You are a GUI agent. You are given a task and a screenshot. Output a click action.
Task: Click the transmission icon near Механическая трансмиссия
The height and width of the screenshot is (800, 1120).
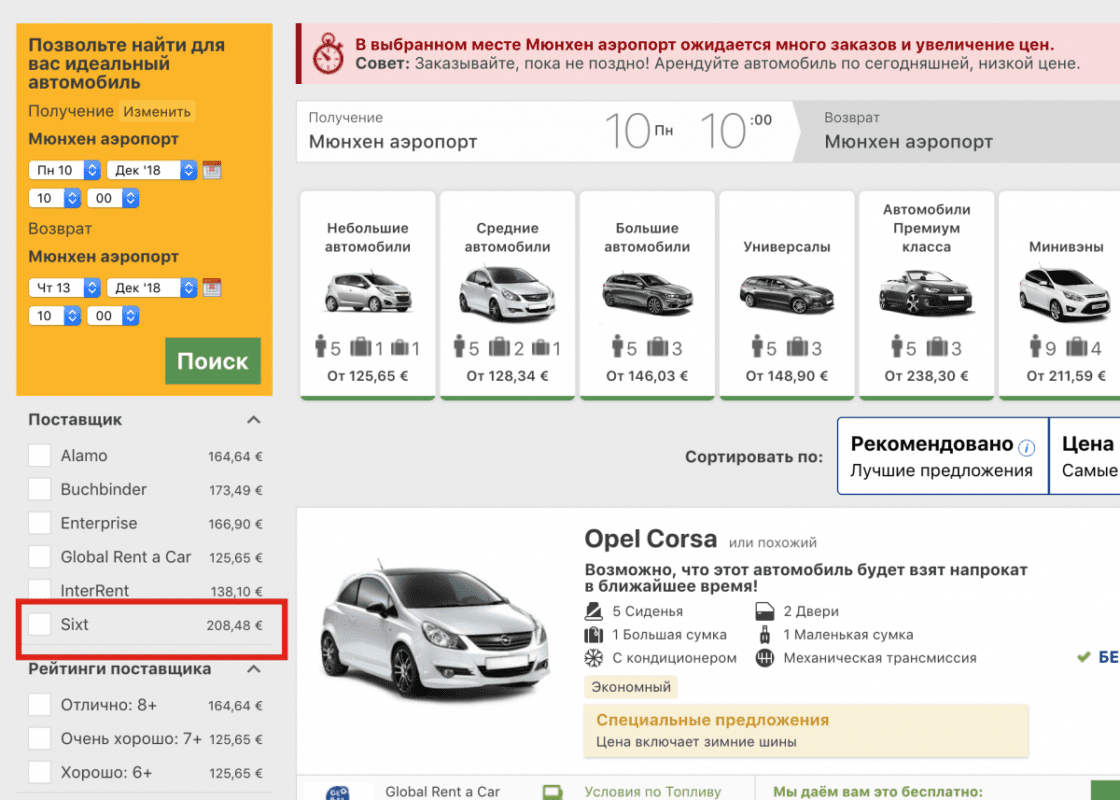point(763,658)
